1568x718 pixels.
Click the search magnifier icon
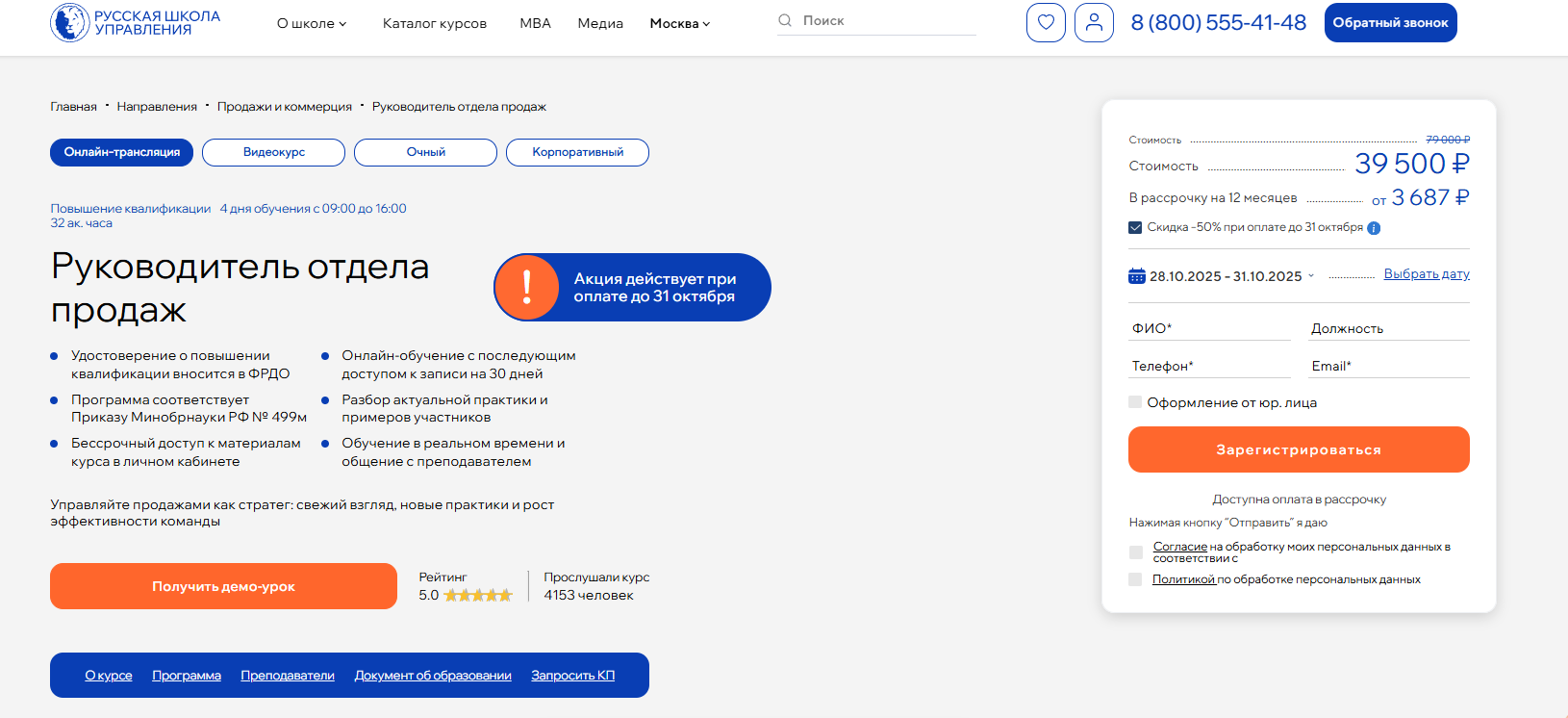[x=785, y=20]
